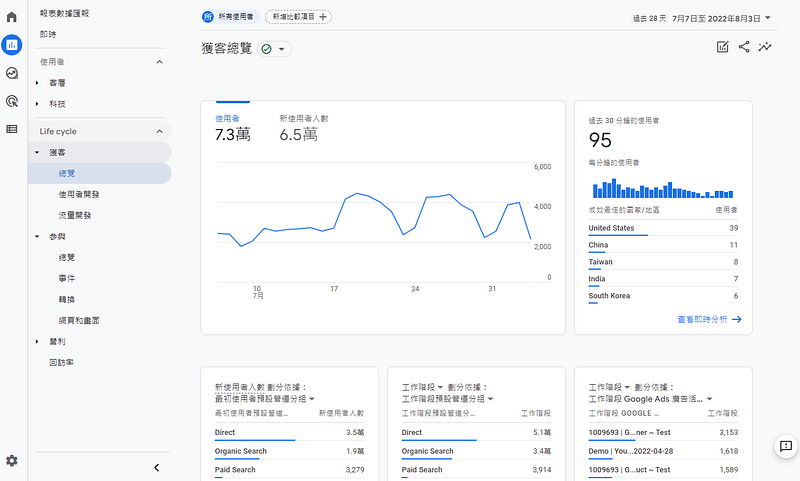Open the 工作階段 metric dropdown in middle card
The height and width of the screenshot is (481, 800).
coord(422,387)
